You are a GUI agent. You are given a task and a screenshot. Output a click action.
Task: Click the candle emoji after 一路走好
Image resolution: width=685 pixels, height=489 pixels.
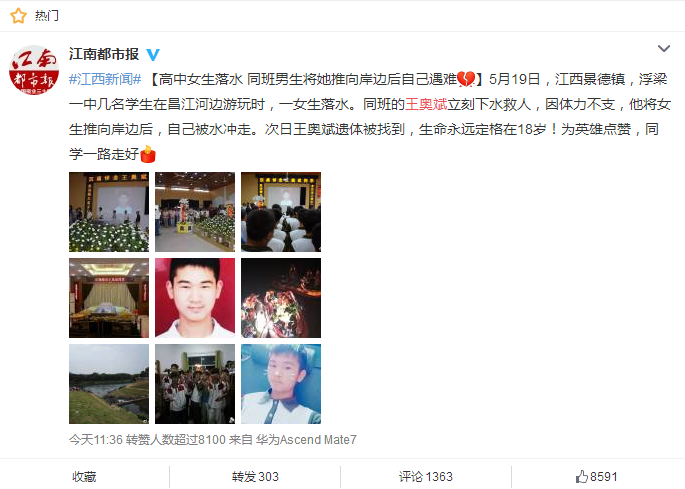pyautogui.click(x=148, y=154)
